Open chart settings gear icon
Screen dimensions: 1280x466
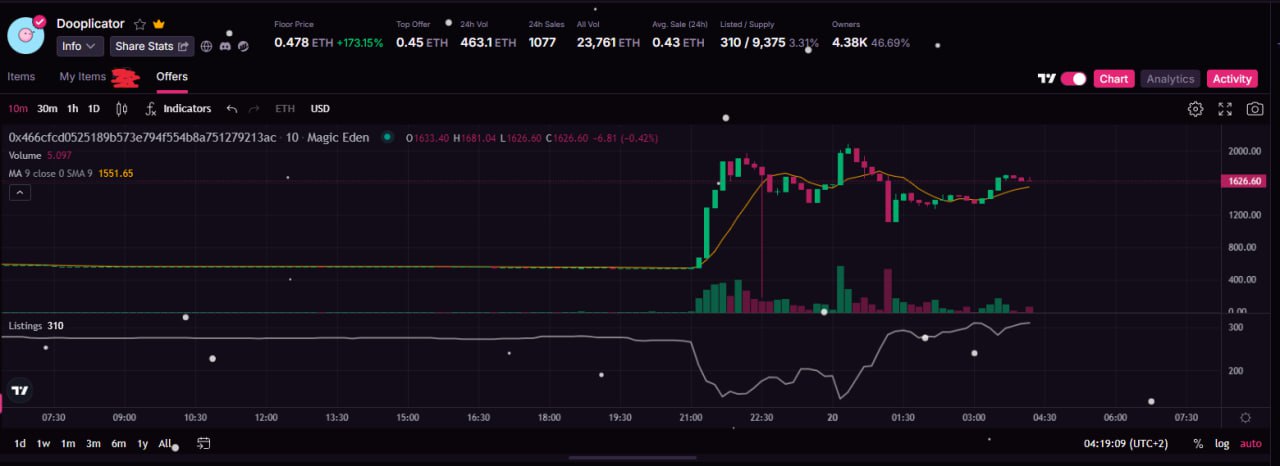[1195, 109]
